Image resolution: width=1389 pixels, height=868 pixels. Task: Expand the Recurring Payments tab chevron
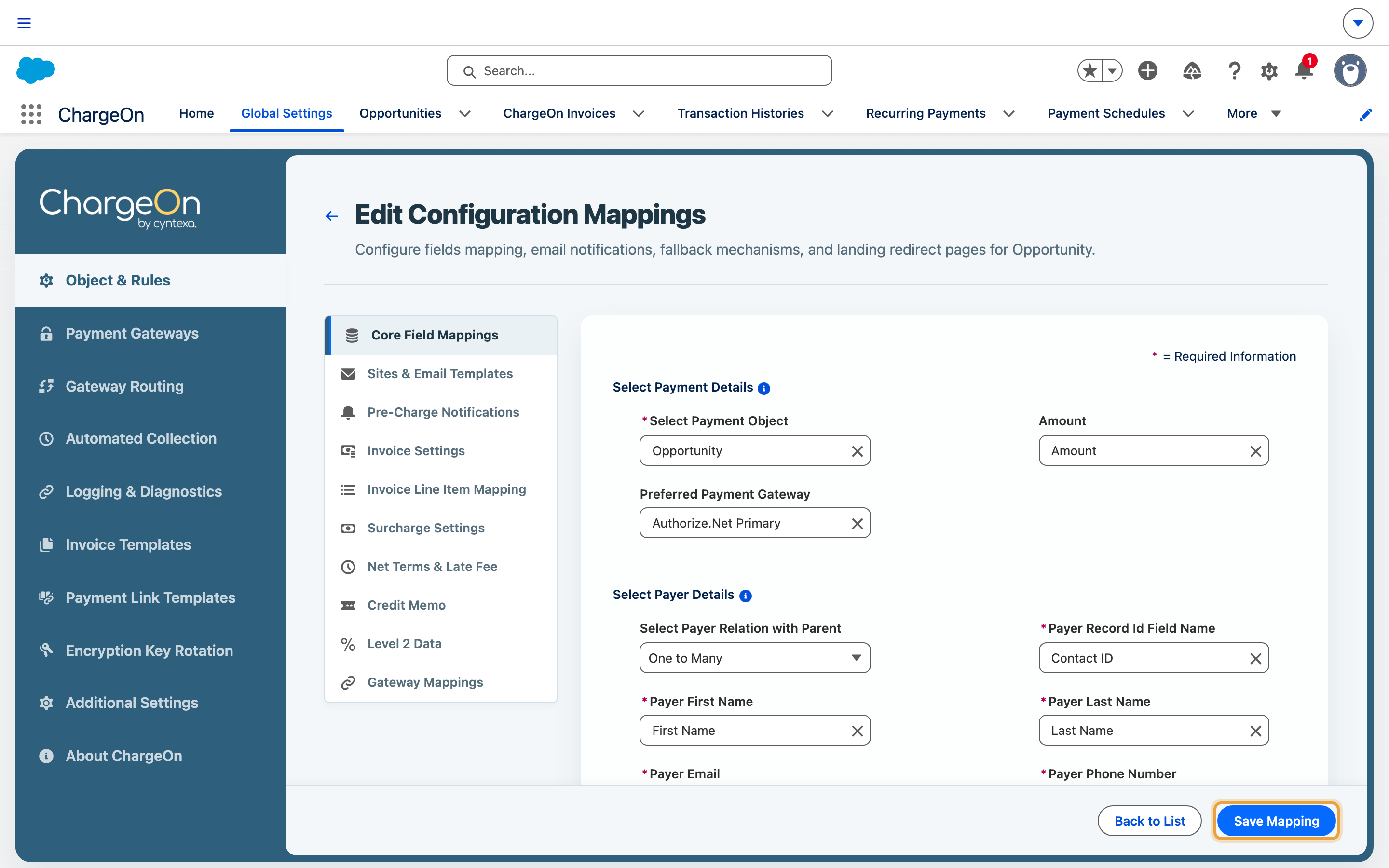click(1009, 114)
